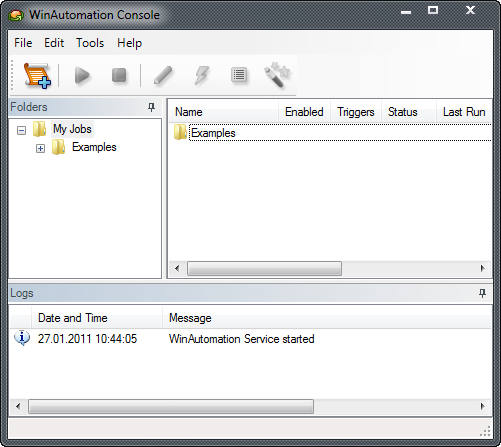Collapse the My Jobs tree node
Viewport: 501px width, 447px height.
point(21,130)
